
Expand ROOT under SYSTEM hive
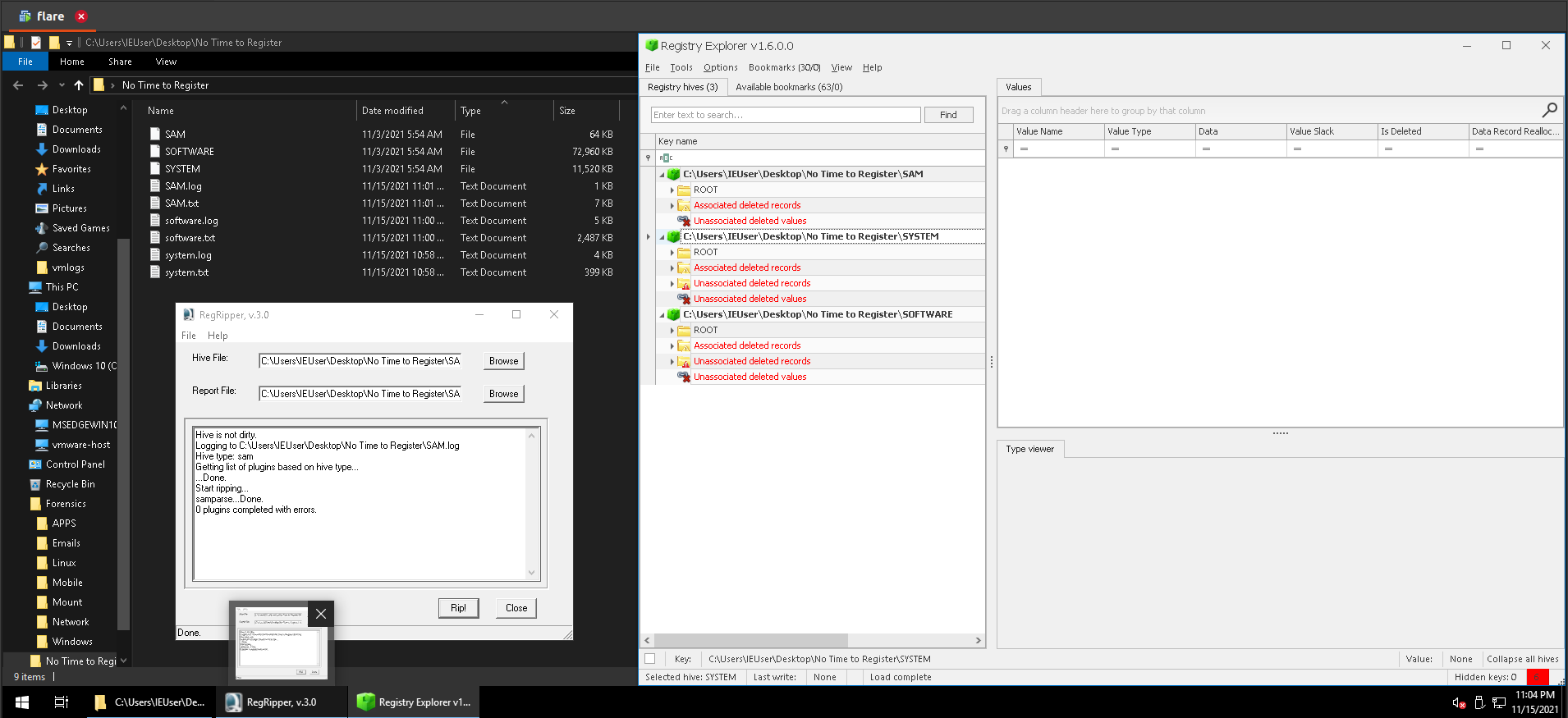coord(672,252)
